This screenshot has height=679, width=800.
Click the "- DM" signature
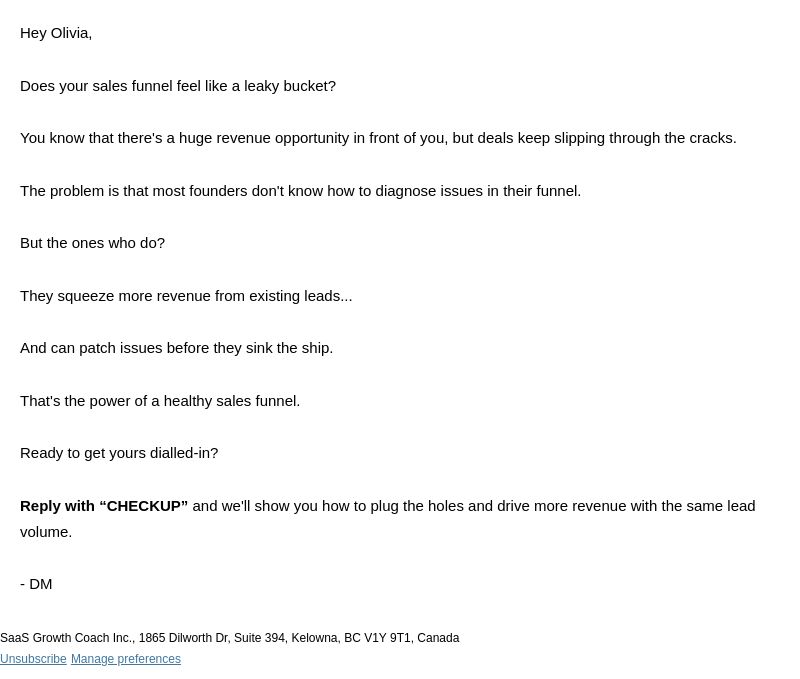[x=36, y=584]
